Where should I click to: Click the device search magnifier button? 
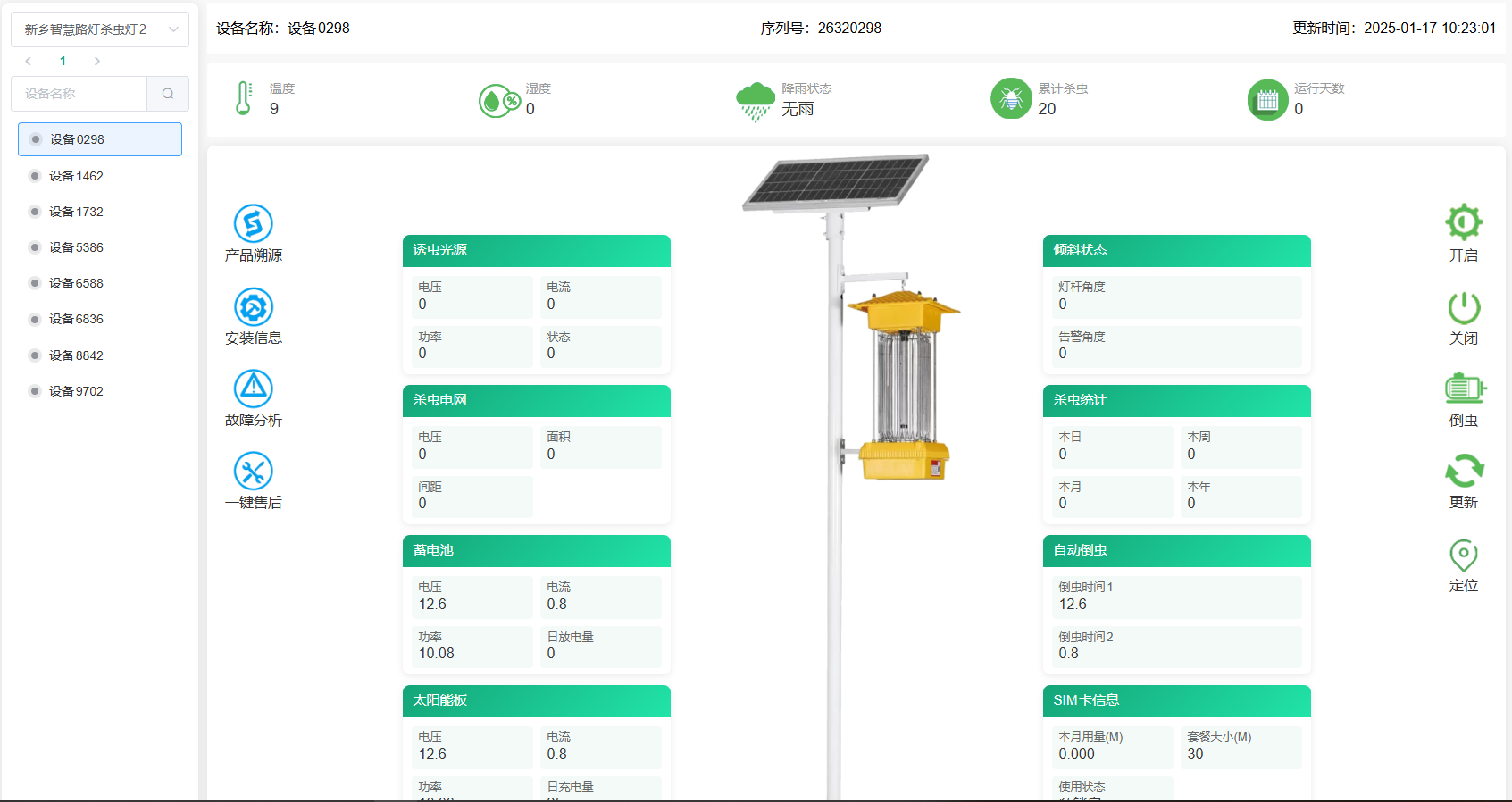pos(168,94)
